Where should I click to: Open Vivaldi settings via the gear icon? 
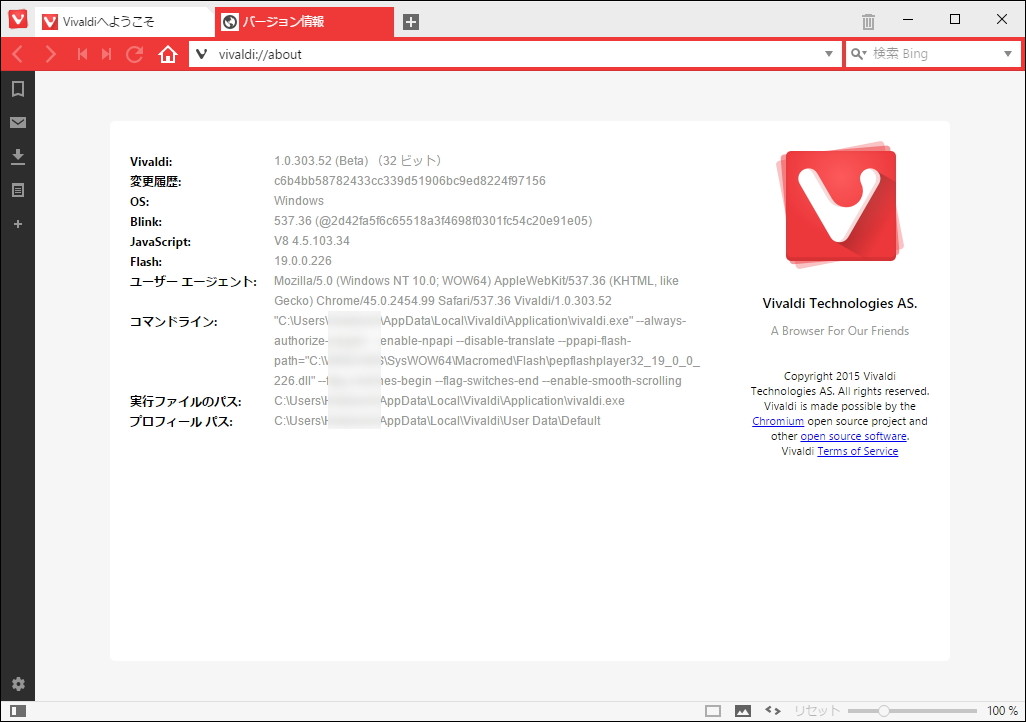point(17,684)
